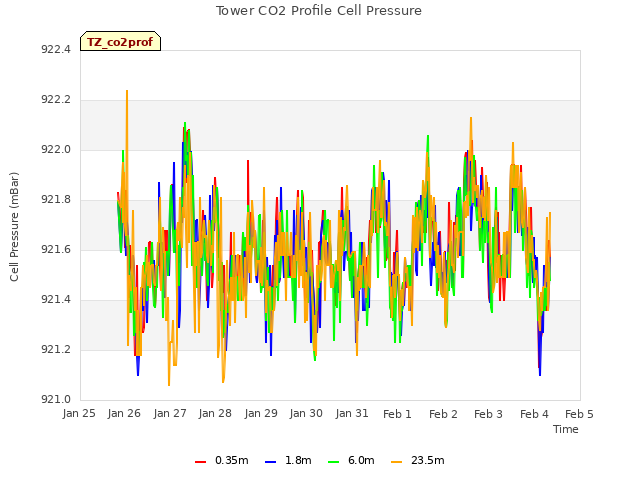Click the Time axis title
The width and height of the screenshot is (640, 480).
click(566, 429)
